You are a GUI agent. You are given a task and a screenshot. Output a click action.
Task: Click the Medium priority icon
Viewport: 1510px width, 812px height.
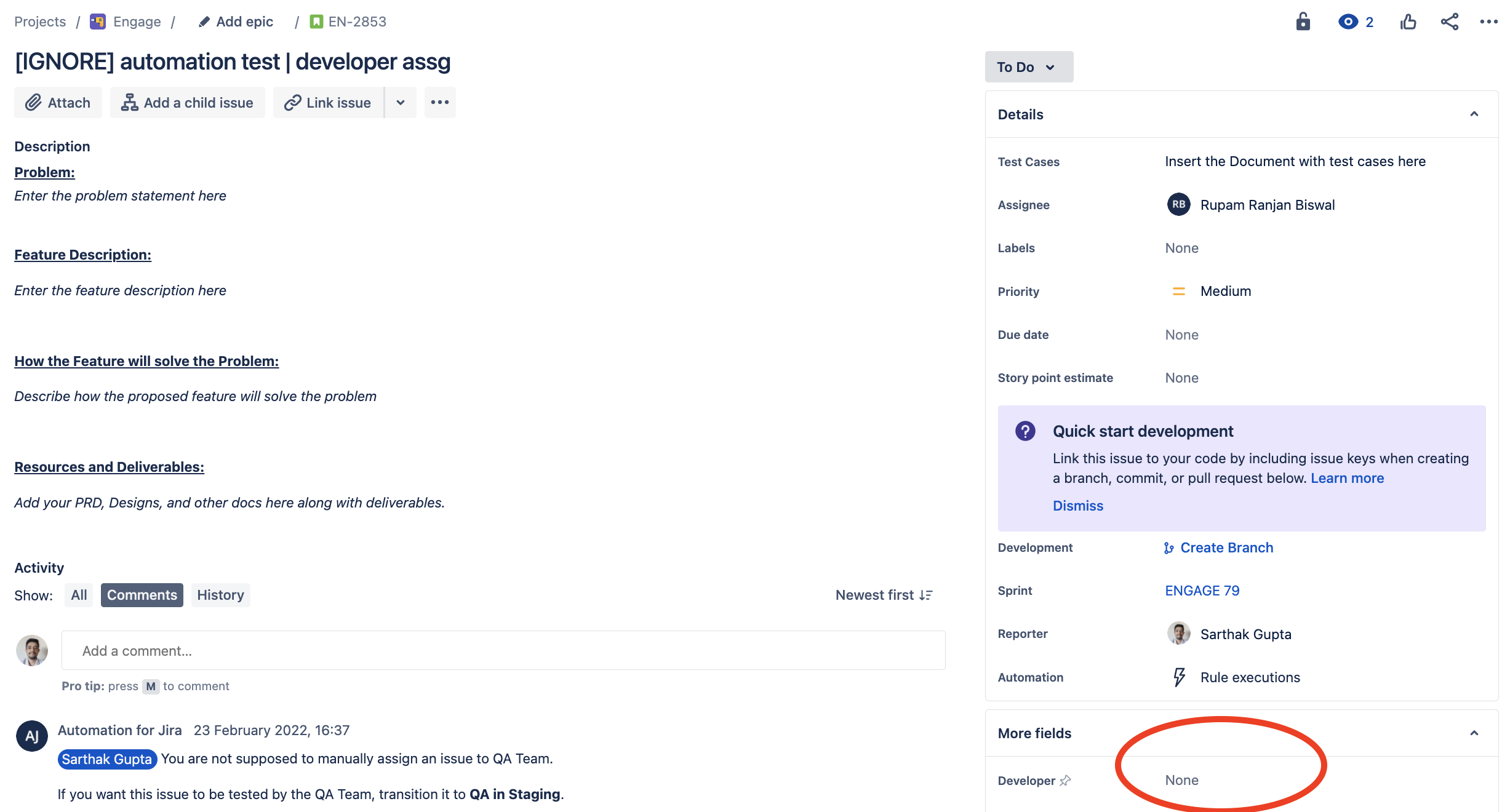click(x=1179, y=291)
